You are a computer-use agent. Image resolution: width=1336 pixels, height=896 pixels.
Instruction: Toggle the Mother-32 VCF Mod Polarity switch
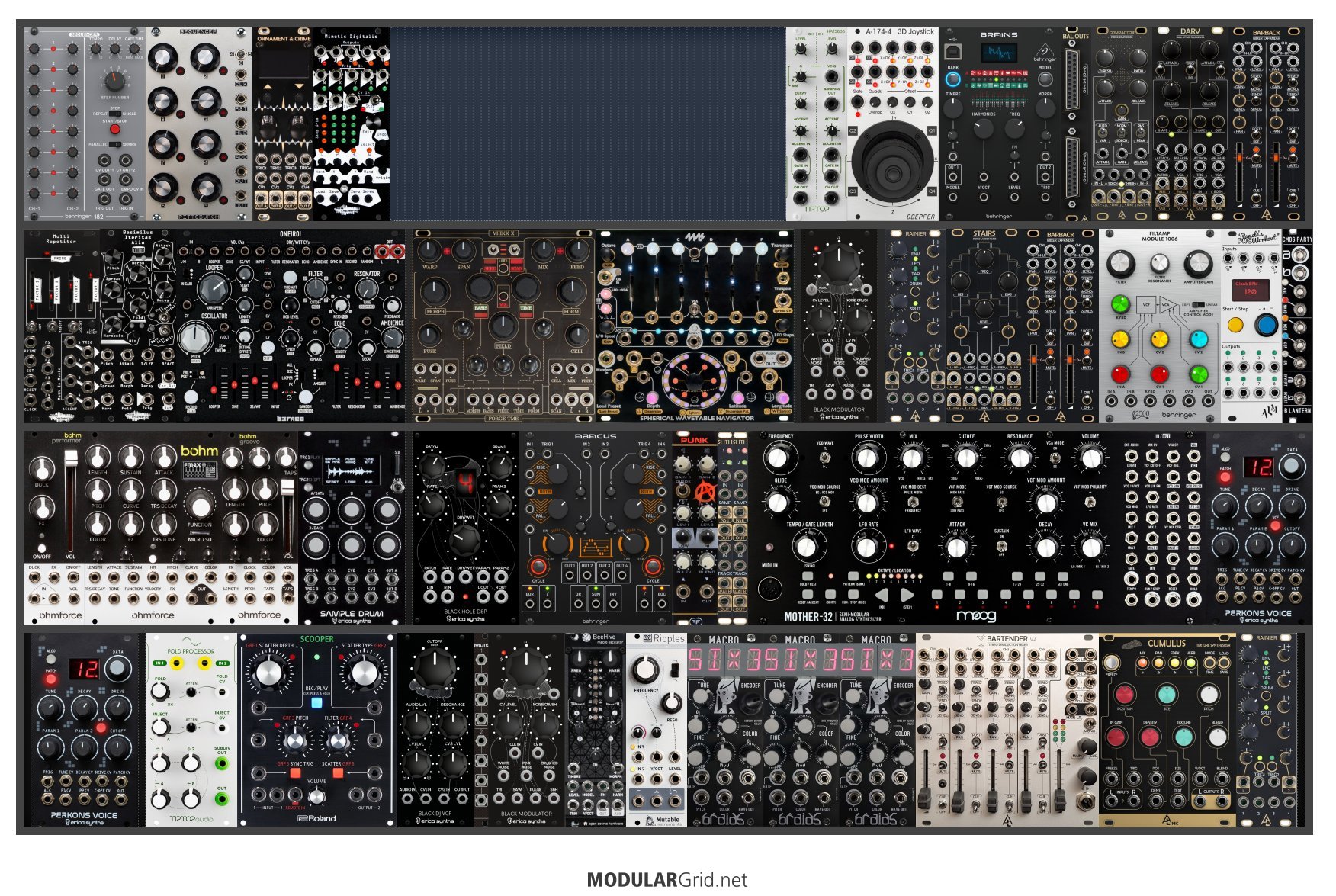point(1091,503)
